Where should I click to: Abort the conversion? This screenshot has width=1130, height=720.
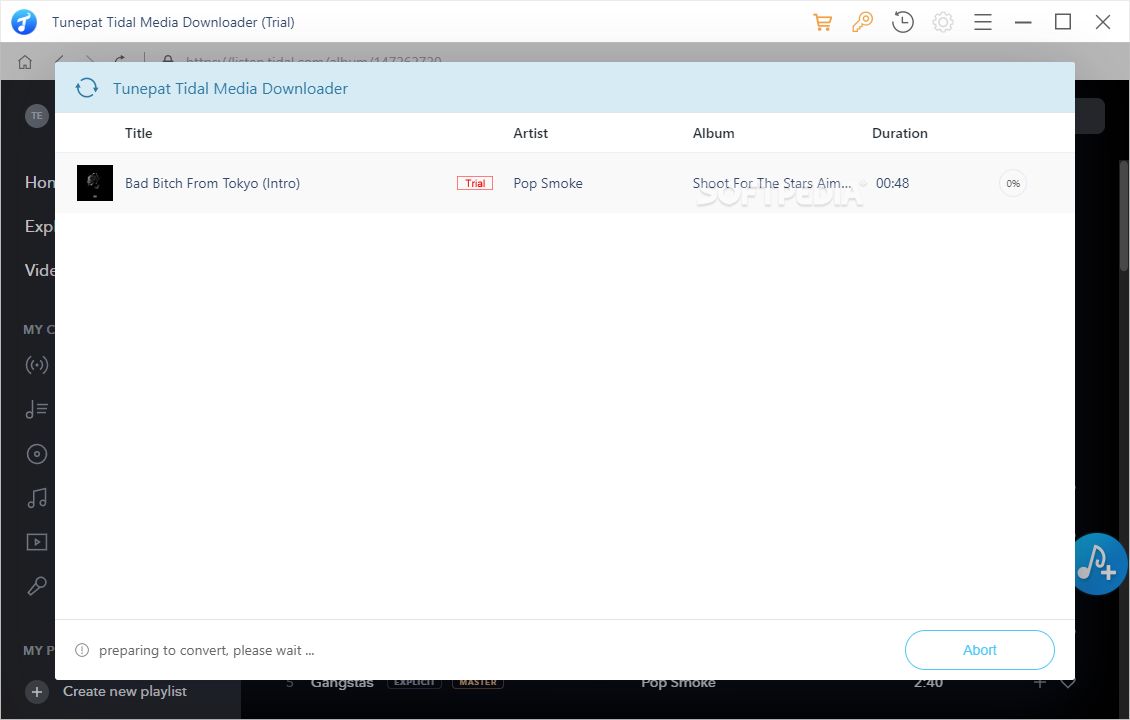[979, 650]
